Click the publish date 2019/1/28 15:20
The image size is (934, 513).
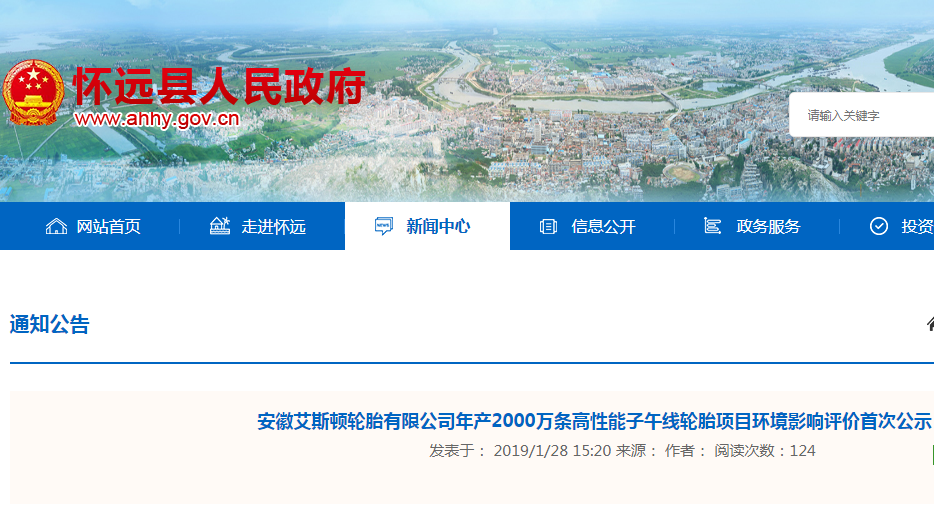552,450
